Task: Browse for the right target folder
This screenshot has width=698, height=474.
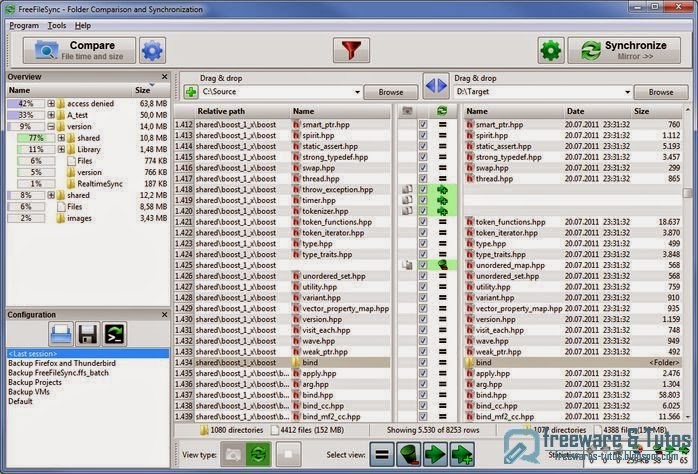Action: (x=661, y=92)
